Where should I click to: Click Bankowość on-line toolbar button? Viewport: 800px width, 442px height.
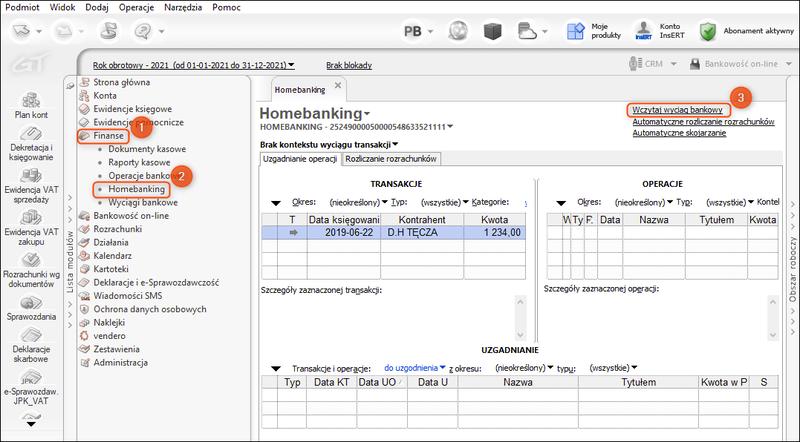coord(734,64)
